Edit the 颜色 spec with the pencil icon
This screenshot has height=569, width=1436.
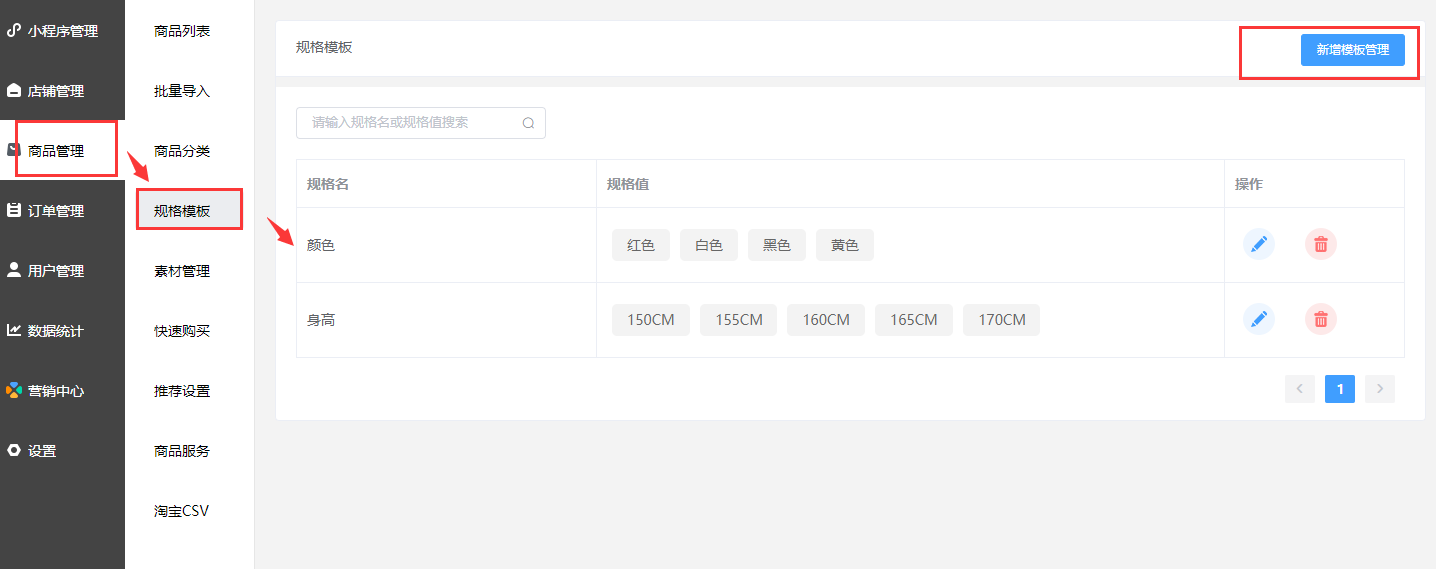click(x=1259, y=244)
